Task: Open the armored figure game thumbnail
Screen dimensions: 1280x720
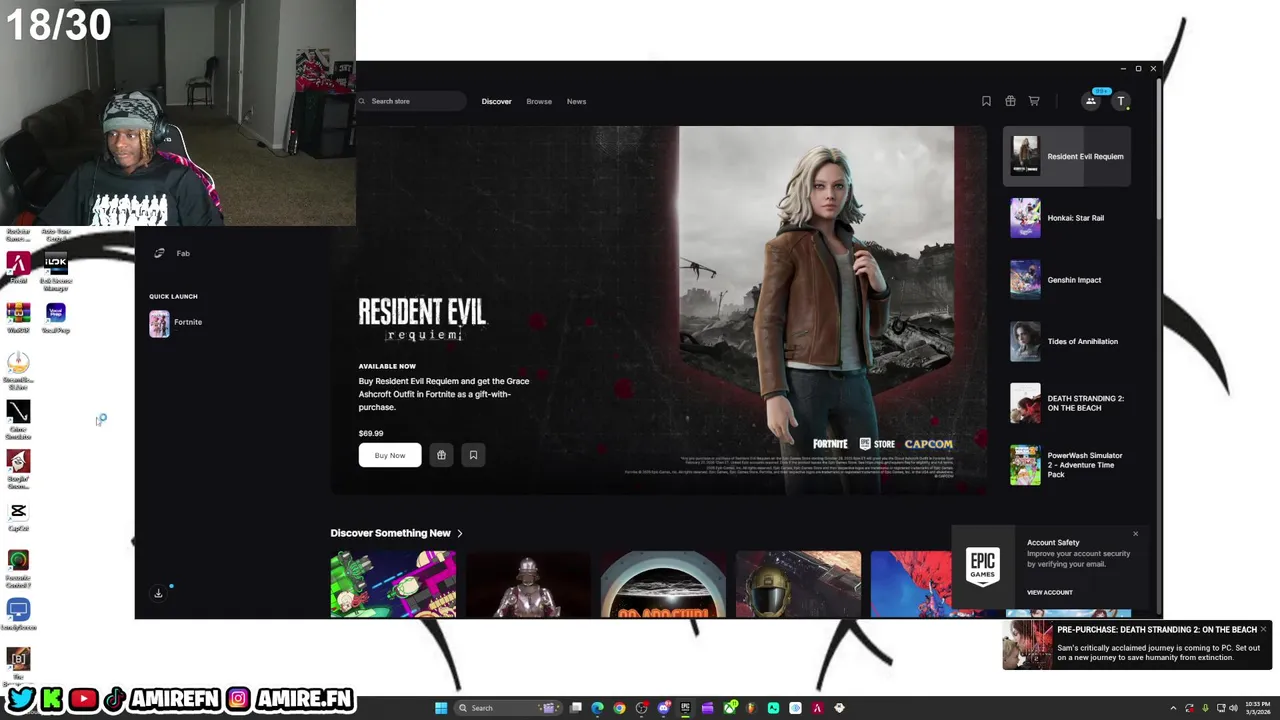Action: [x=528, y=584]
